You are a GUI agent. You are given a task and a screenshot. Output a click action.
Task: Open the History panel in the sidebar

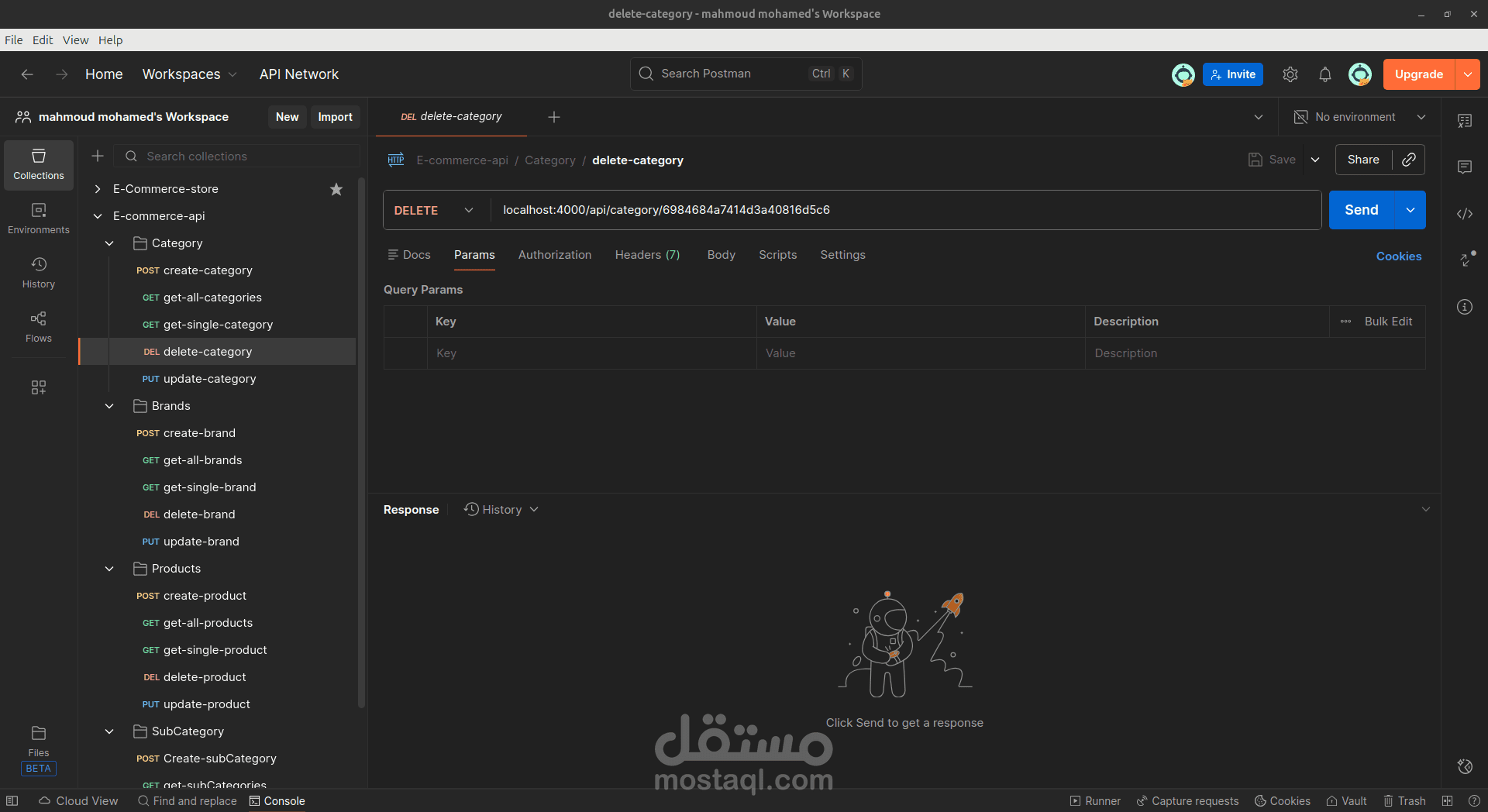tap(38, 273)
